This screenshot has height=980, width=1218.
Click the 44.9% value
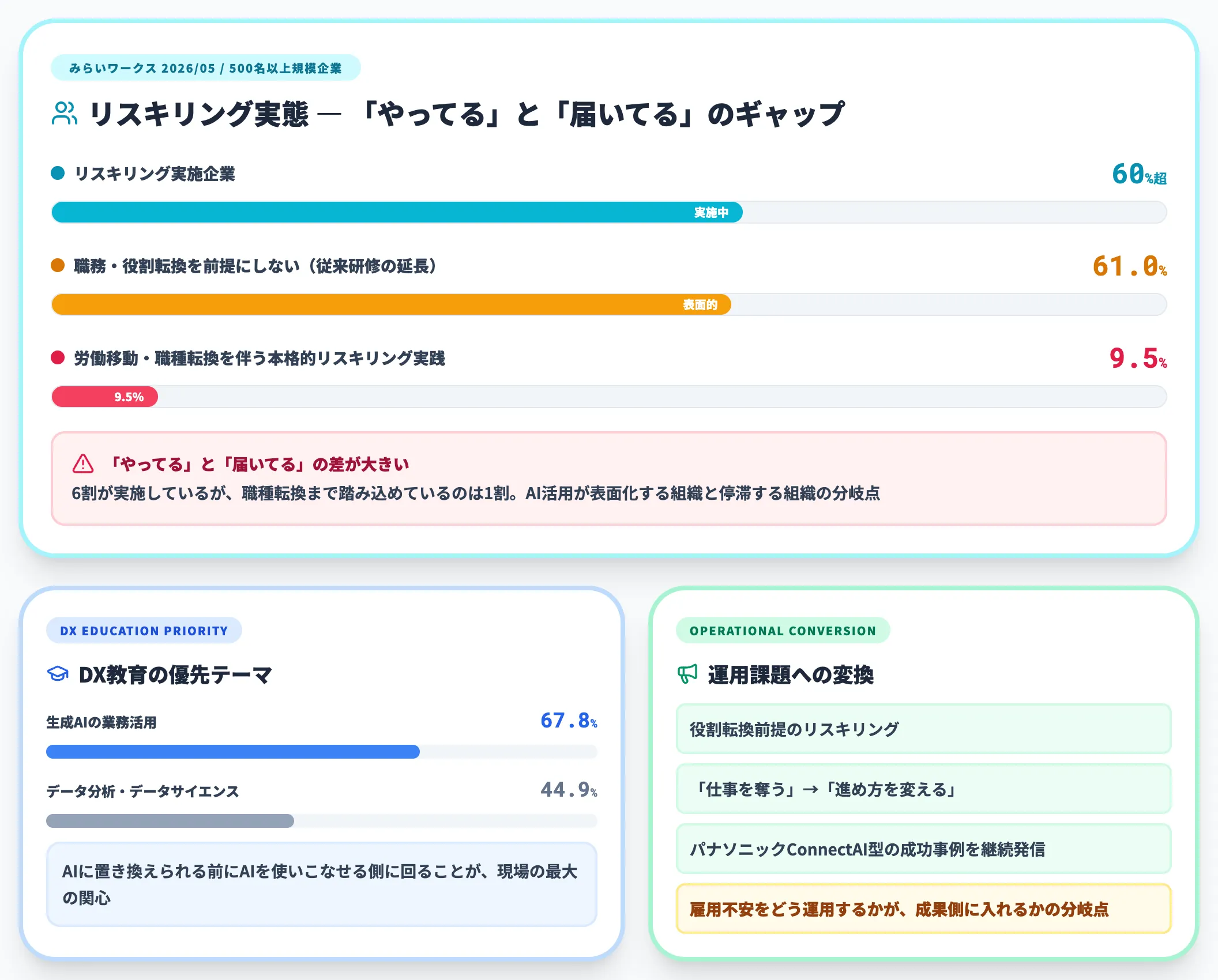[x=569, y=790]
